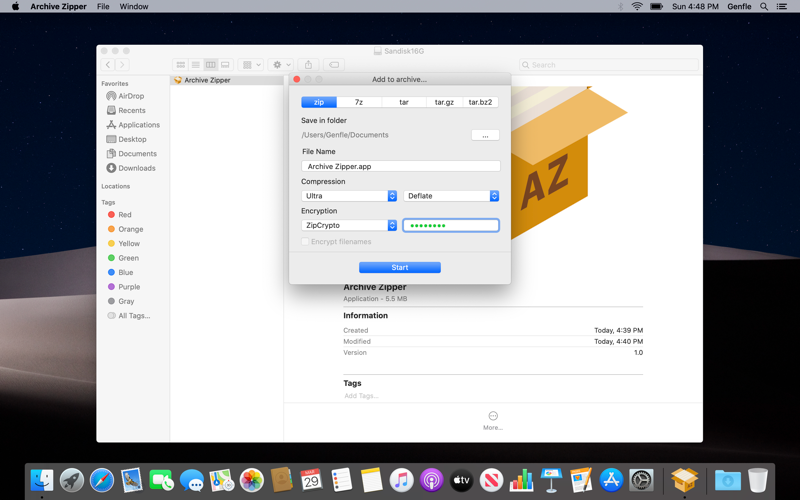Filter by the Green tag
The width and height of the screenshot is (800, 500).
tap(123, 258)
